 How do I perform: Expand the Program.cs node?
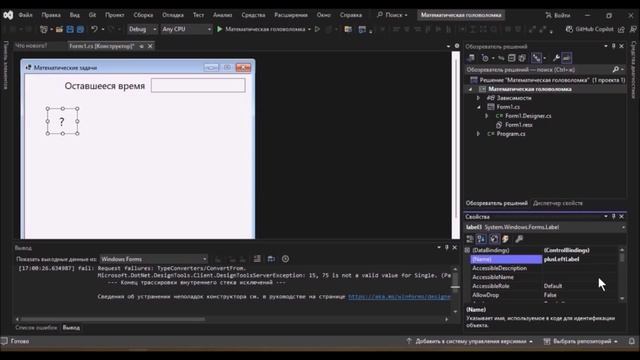[479, 134]
